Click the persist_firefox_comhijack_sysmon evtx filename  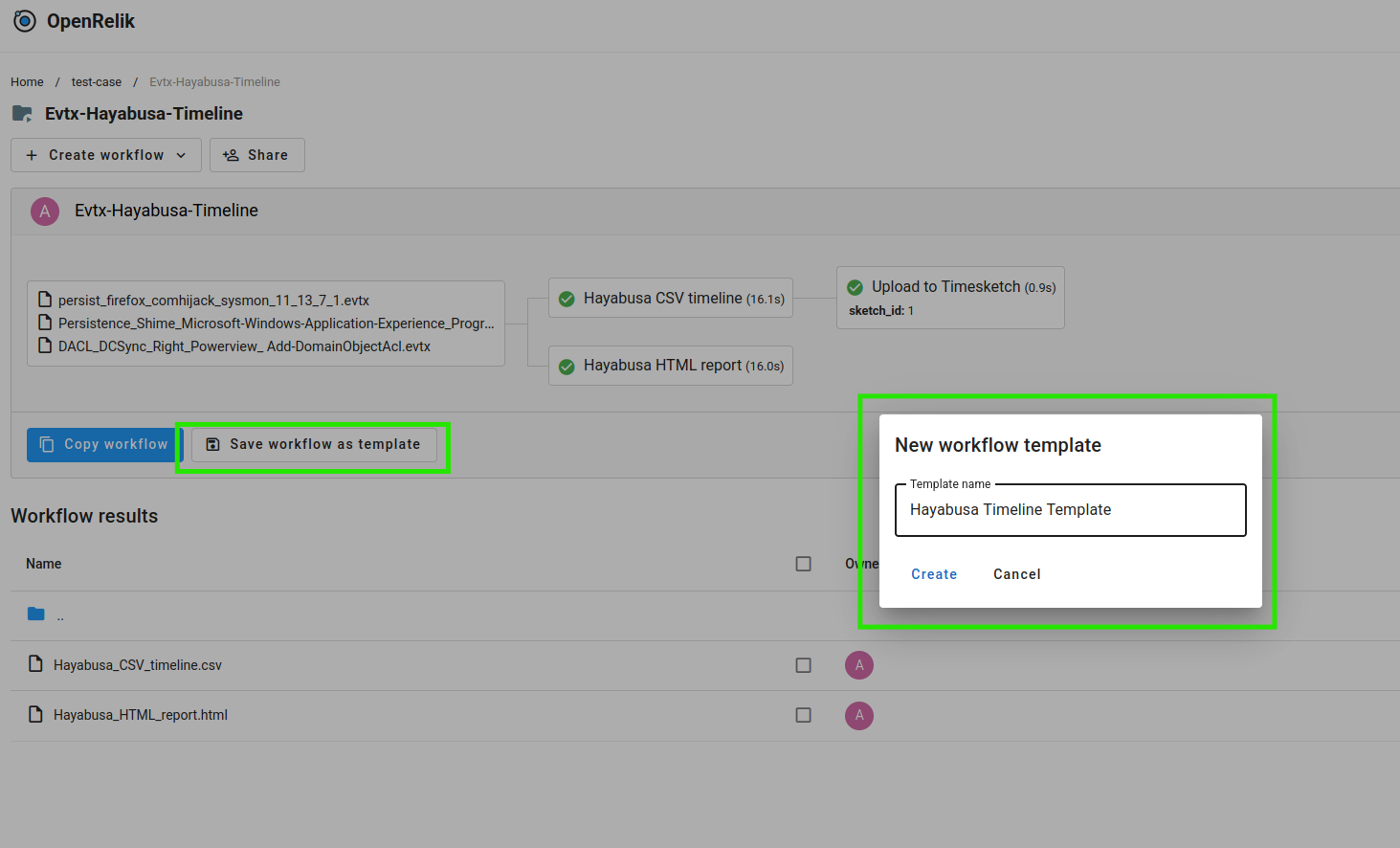point(213,301)
